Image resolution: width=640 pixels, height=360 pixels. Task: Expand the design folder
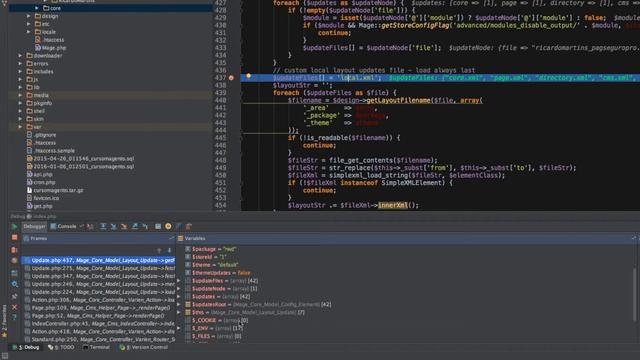(x=29, y=16)
